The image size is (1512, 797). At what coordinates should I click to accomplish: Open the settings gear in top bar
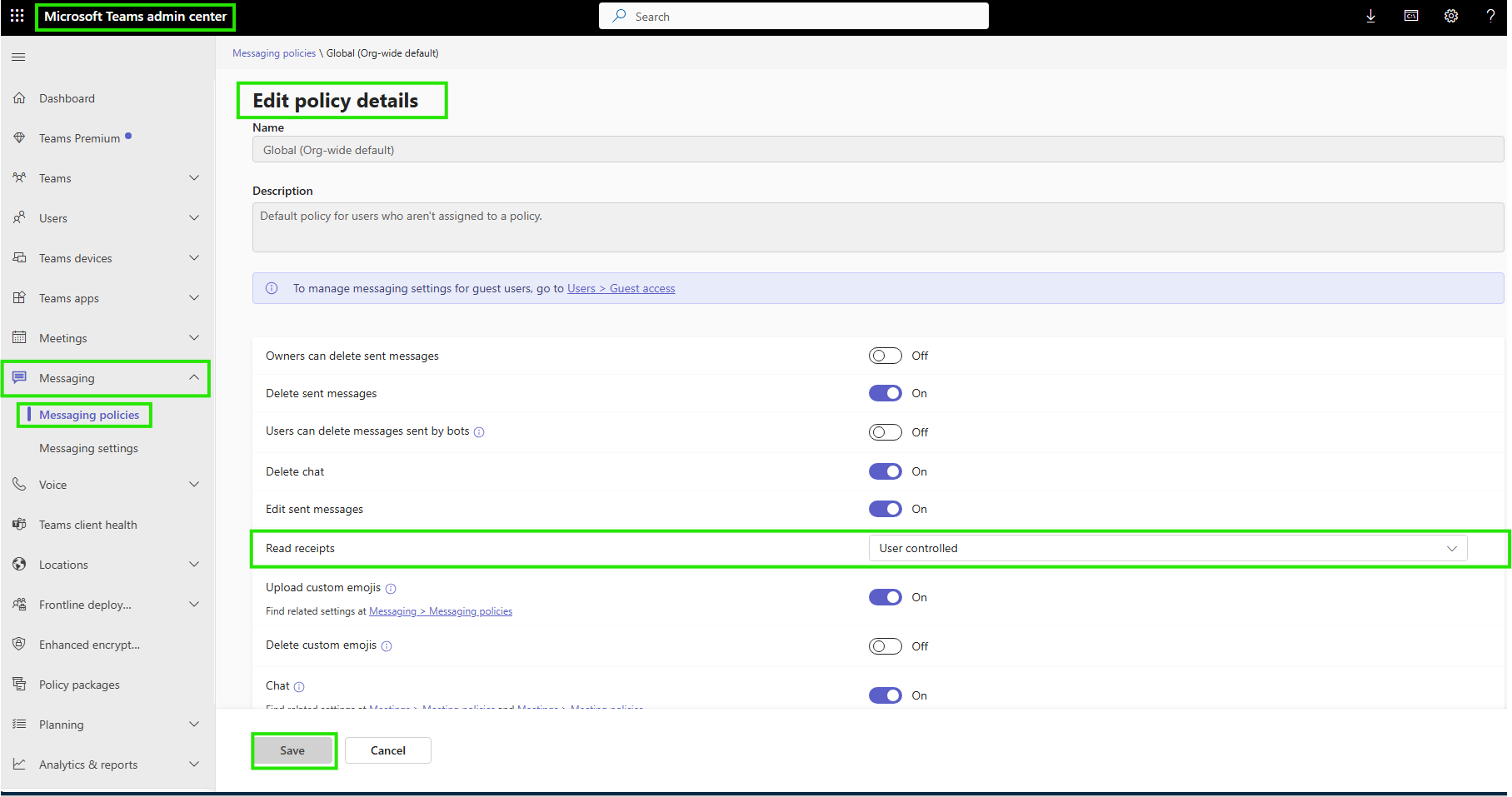pos(1450,16)
